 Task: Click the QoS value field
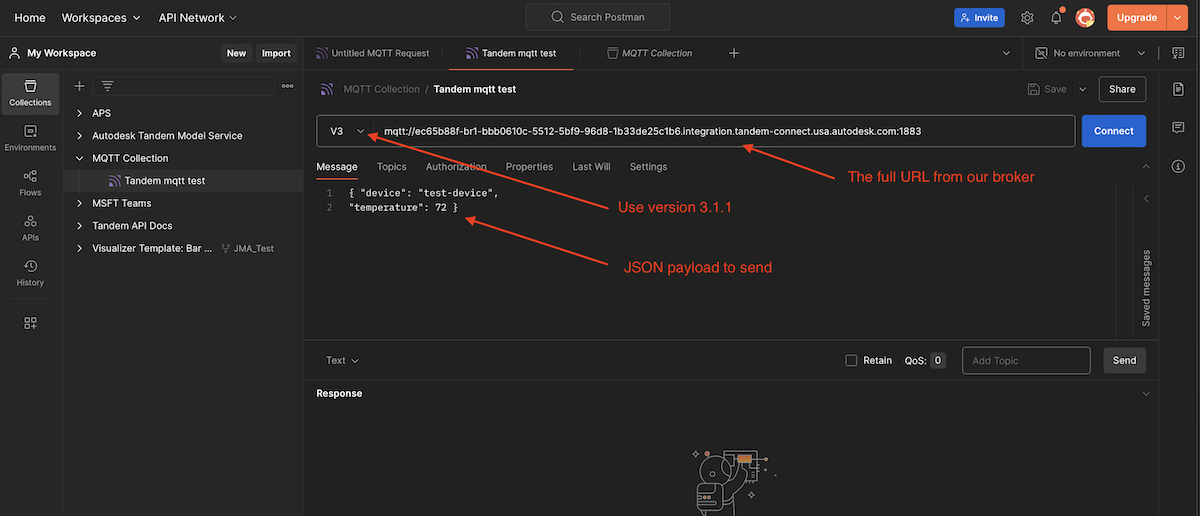click(937, 360)
